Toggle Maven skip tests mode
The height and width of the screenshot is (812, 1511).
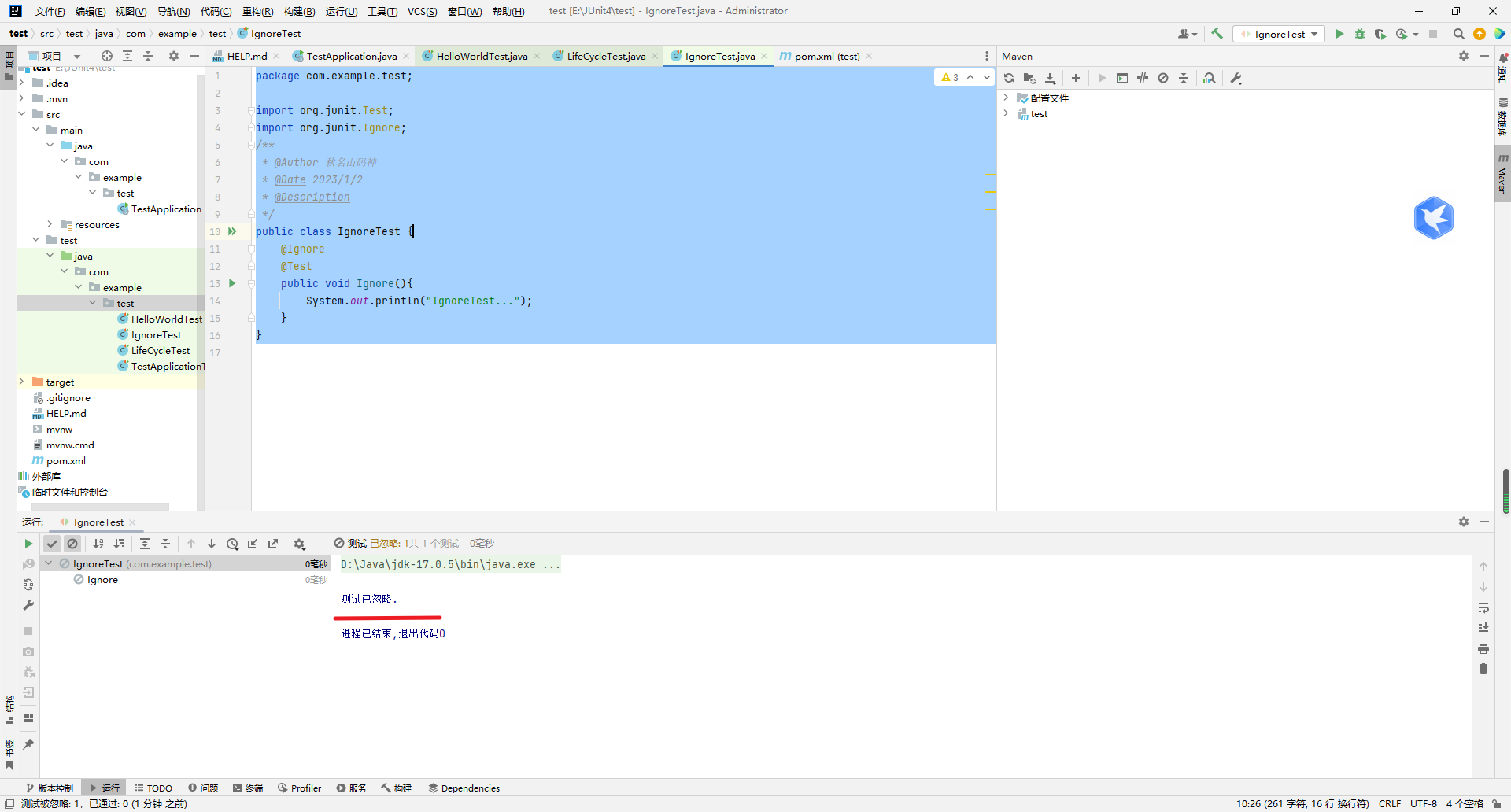point(1163,78)
